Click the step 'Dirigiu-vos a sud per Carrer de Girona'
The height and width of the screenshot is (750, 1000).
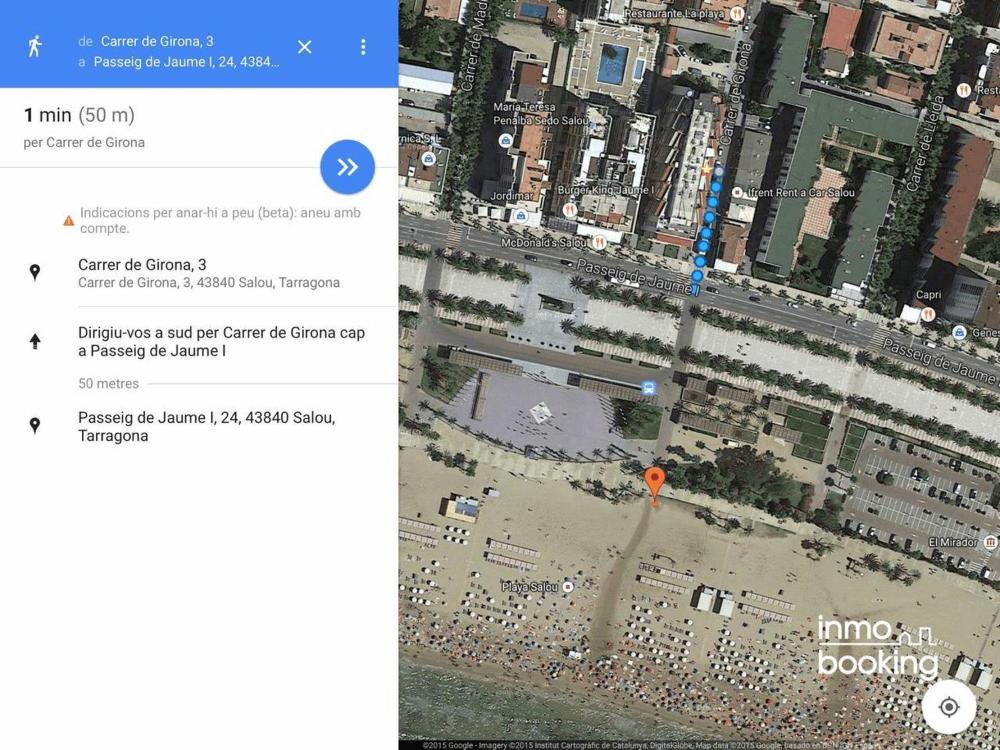coord(221,341)
